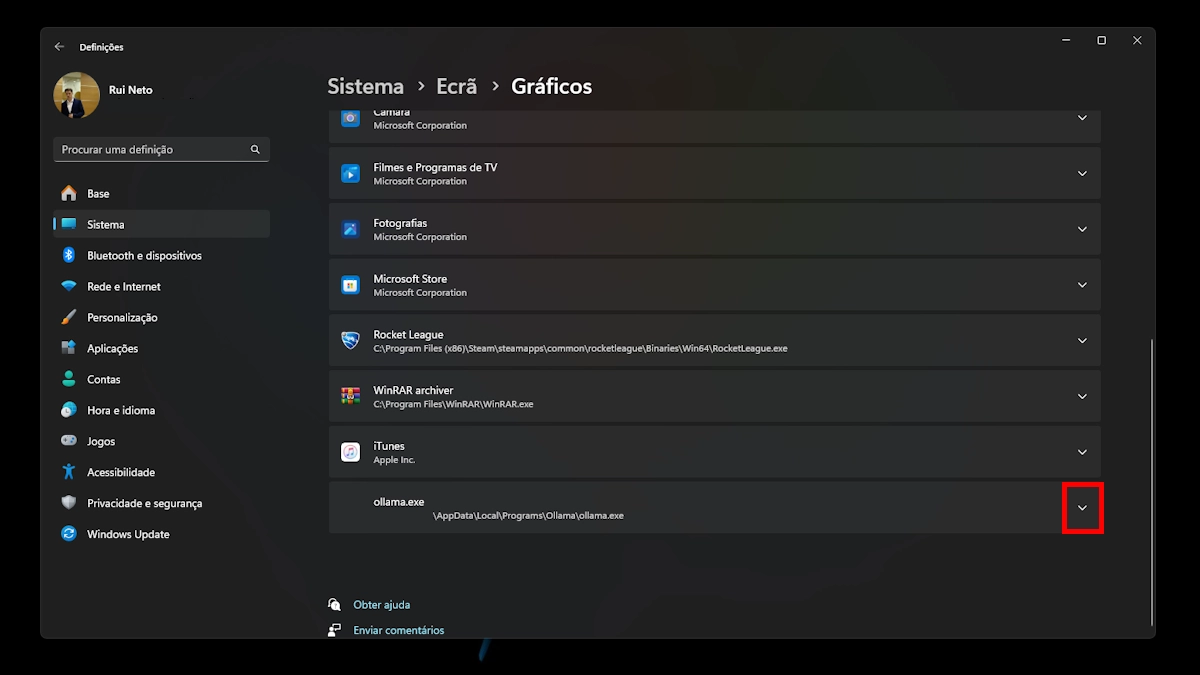The width and height of the screenshot is (1200, 675).
Task: Click the Obter ajuda link
Action: [381, 605]
